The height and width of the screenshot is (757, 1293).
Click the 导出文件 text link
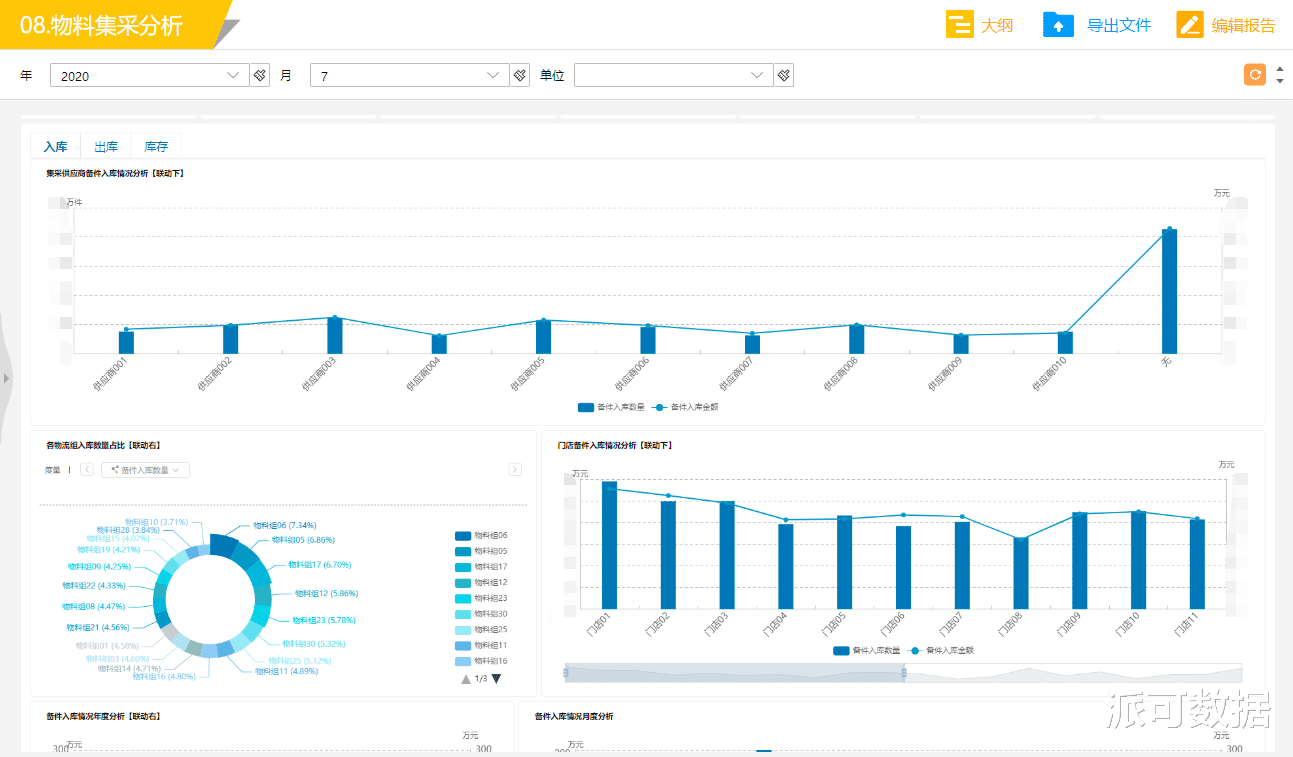click(1119, 25)
